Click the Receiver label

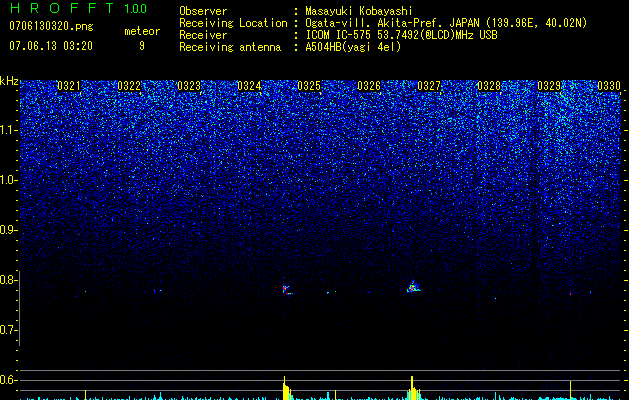click(203, 35)
